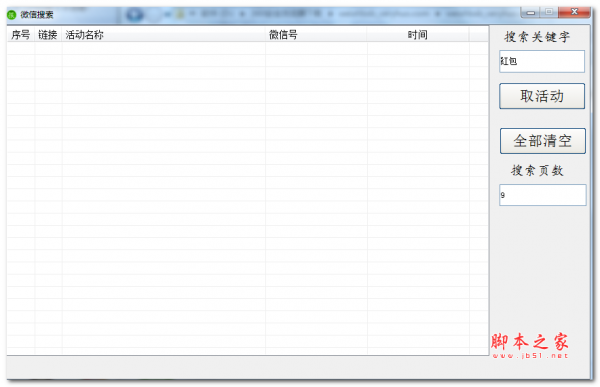Screen dimensions: 600x387
Task: Click the green 微信搜索 app icon in title bar
Action: 12,15
